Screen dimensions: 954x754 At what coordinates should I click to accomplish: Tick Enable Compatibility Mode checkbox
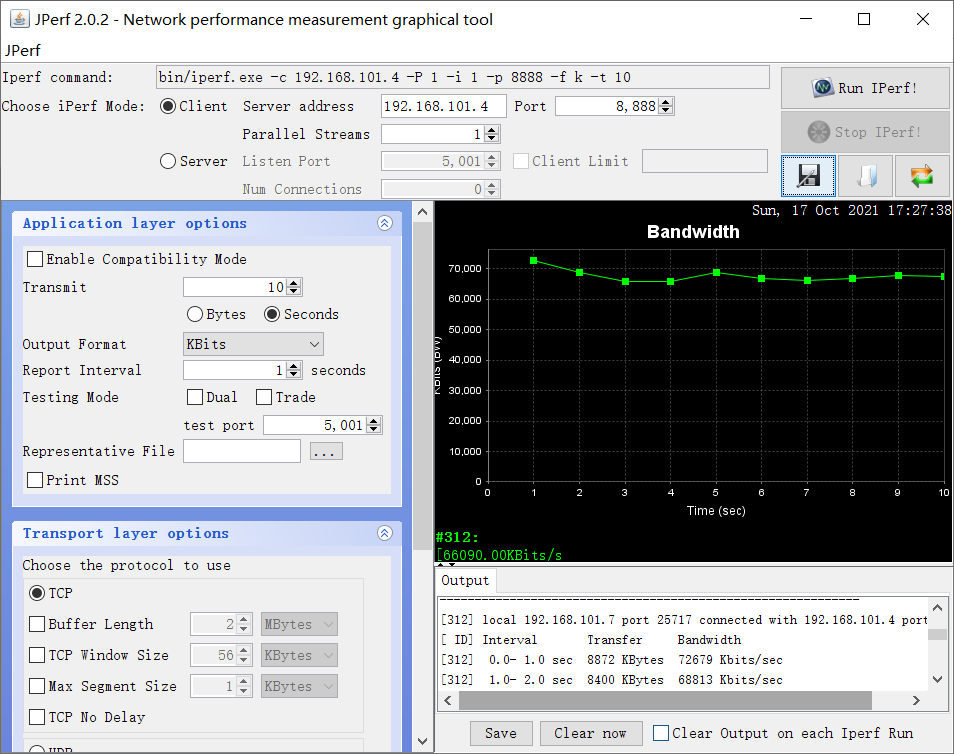coord(35,259)
